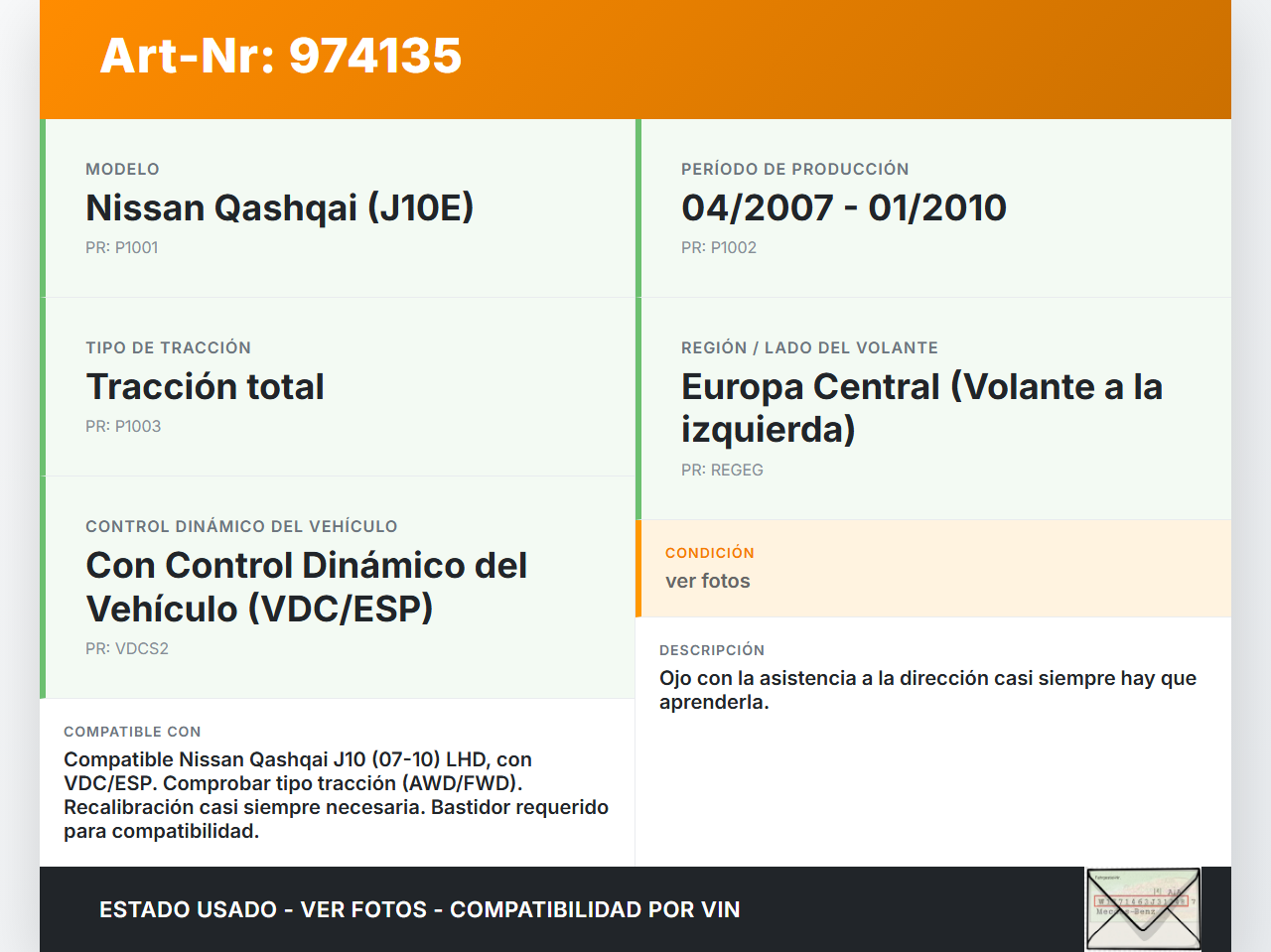Click the COMPATIBLE CON section label
Viewport: 1271px width, 952px height.
(x=132, y=732)
